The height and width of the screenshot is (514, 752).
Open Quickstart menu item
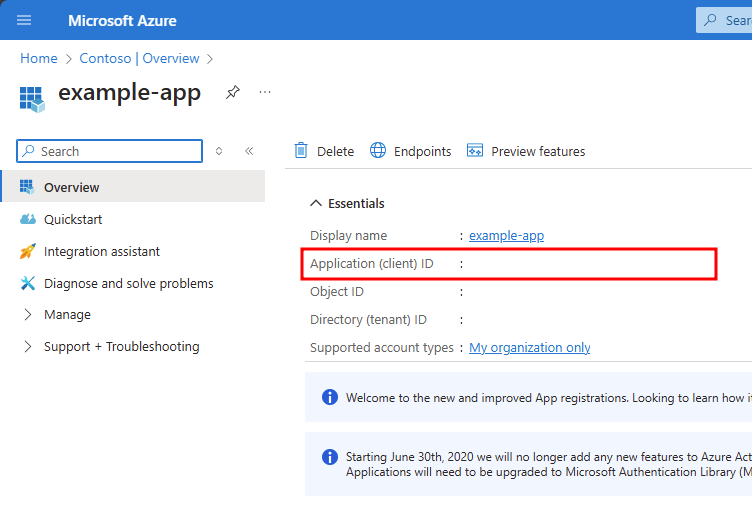pos(73,219)
